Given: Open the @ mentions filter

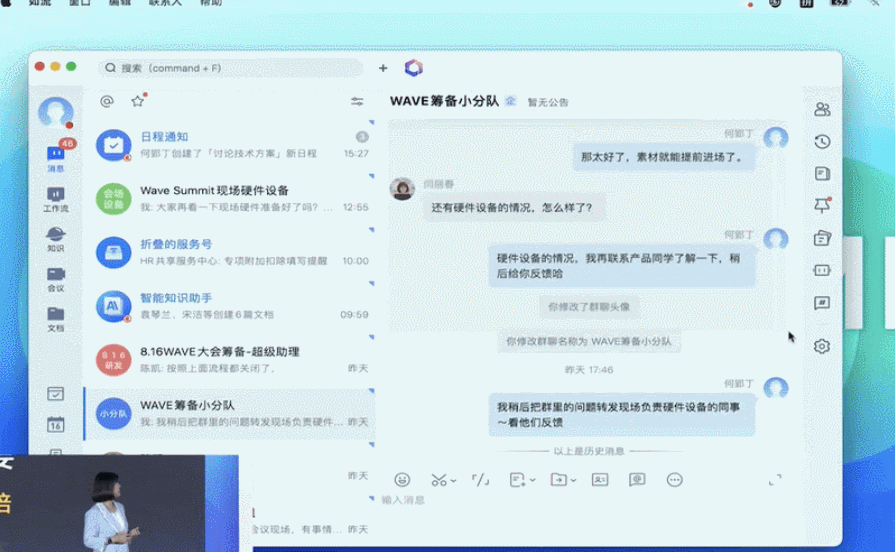Looking at the screenshot, I should point(107,102).
